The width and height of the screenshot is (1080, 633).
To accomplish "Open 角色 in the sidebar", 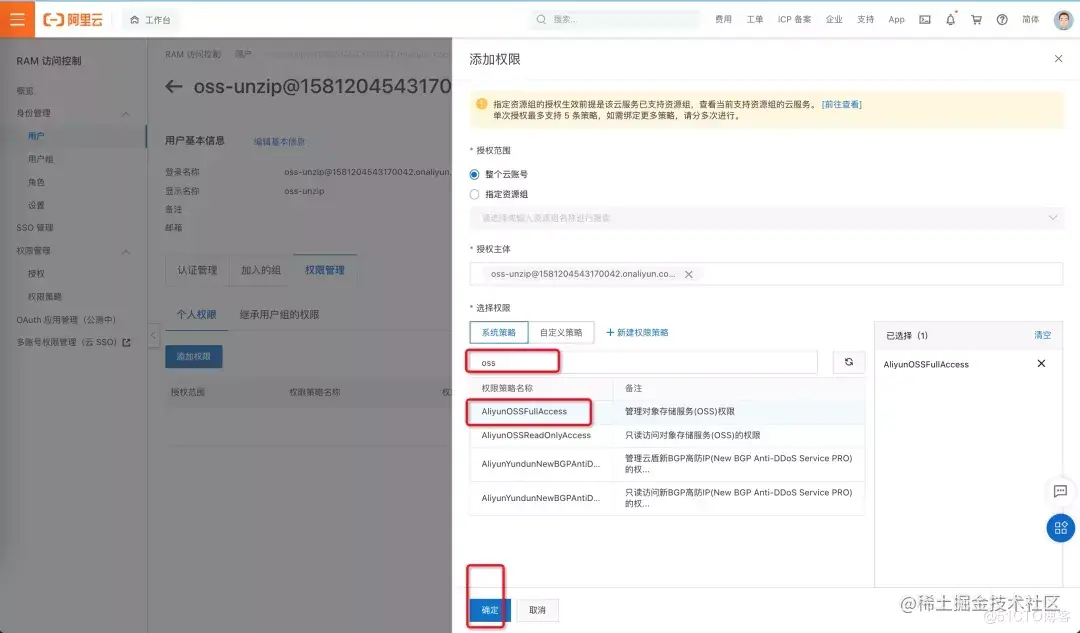I will click(x=36, y=183).
